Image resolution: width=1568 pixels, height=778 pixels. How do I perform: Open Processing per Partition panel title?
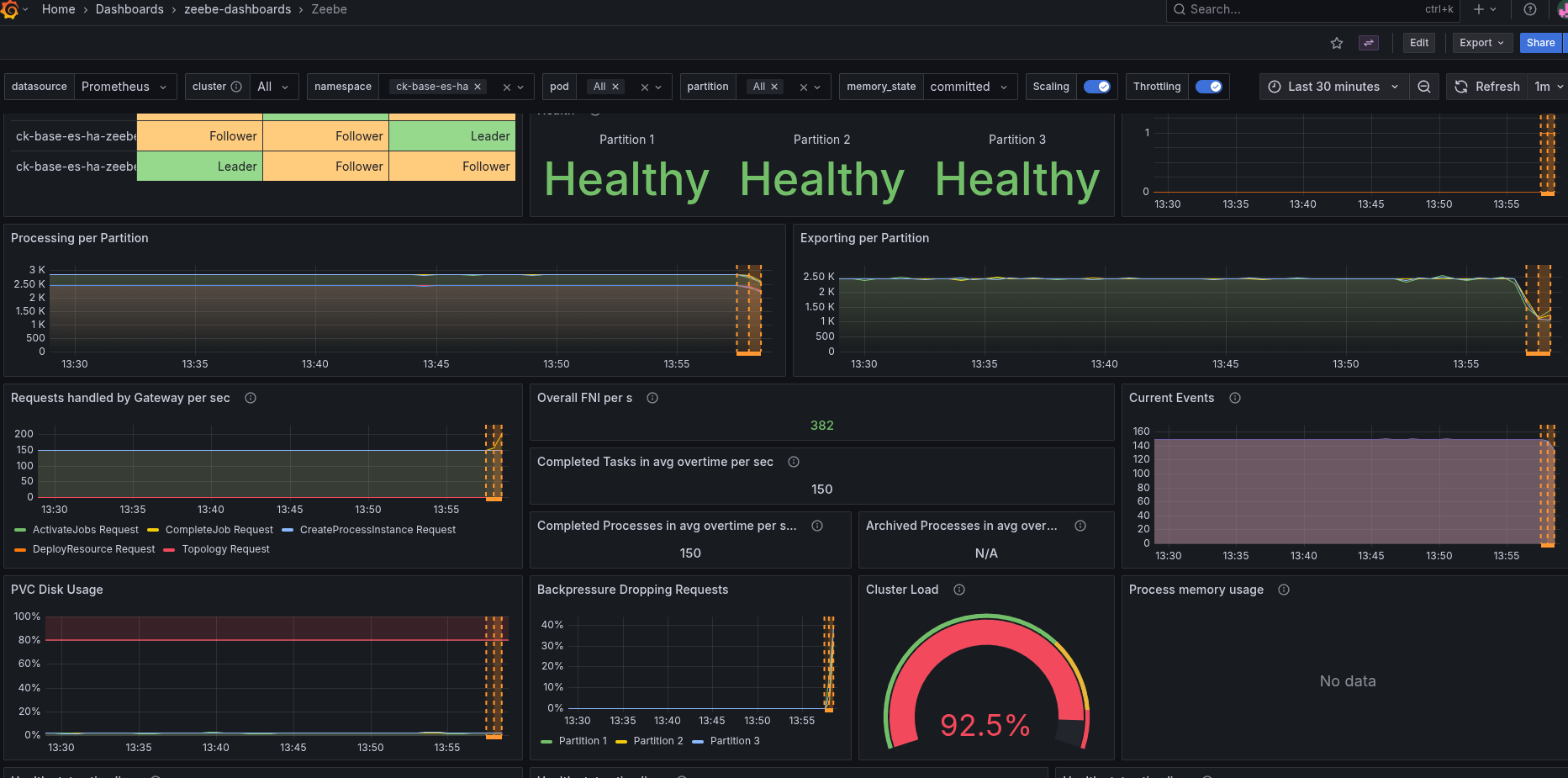click(x=80, y=238)
